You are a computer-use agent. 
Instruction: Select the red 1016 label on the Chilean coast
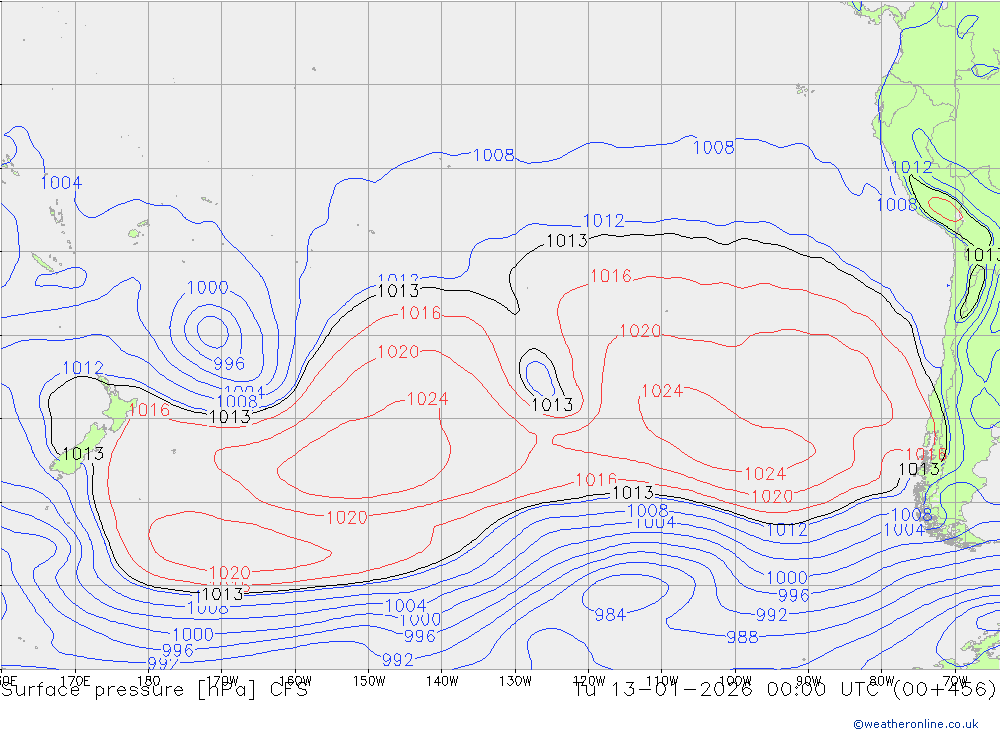[925, 454]
